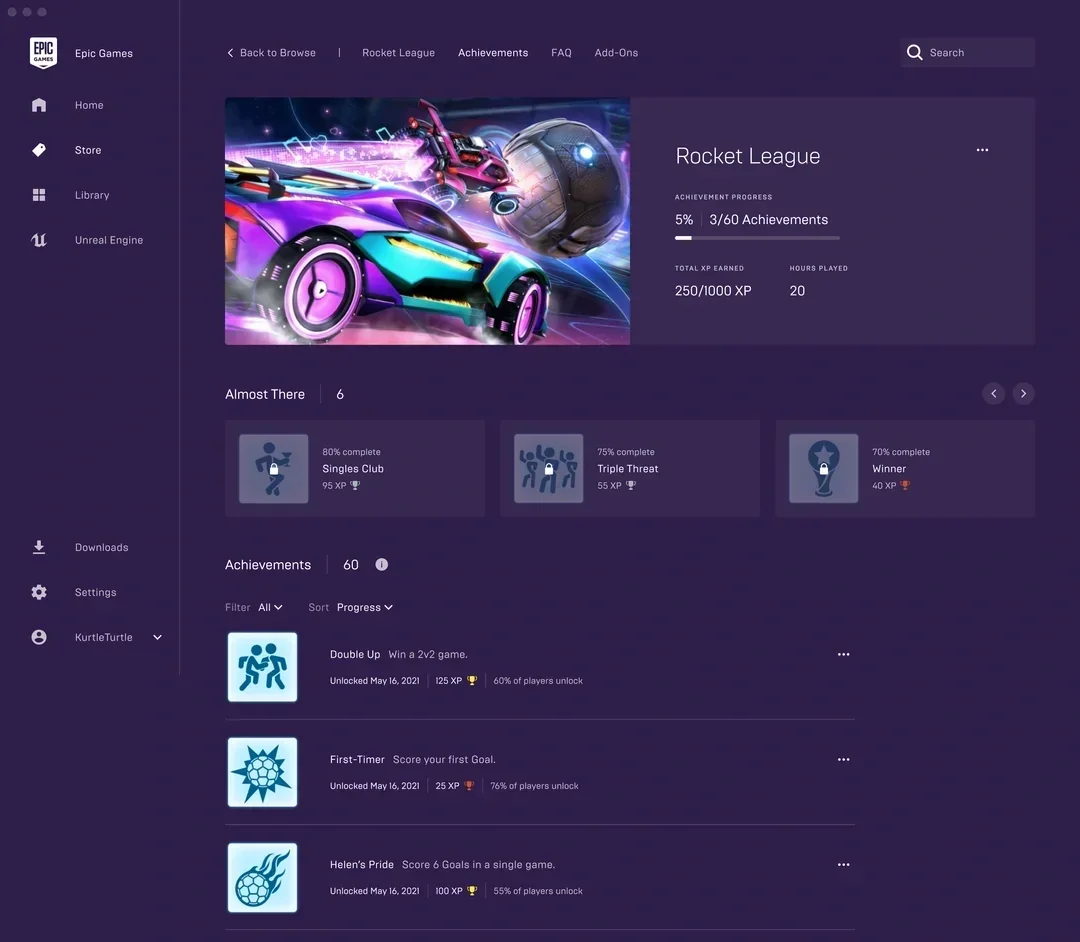This screenshot has height=942, width=1080.
Task: Open the Filter All dropdown
Action: [x=270, y=607]
